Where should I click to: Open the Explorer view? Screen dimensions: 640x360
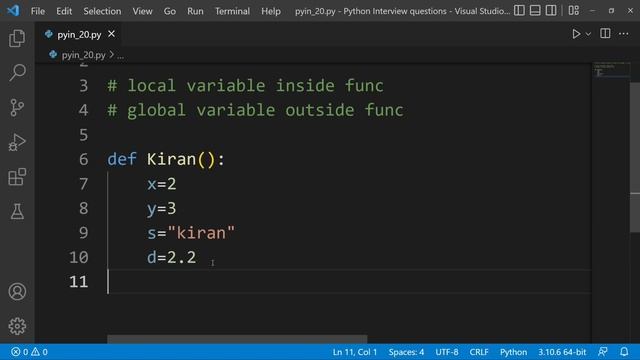[17, 38]
